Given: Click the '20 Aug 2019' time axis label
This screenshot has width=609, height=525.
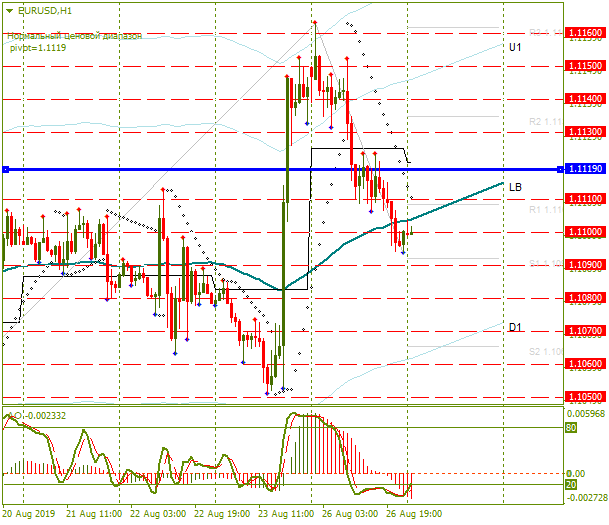Looking at the screenshot, I should click(x=29, y=514).
